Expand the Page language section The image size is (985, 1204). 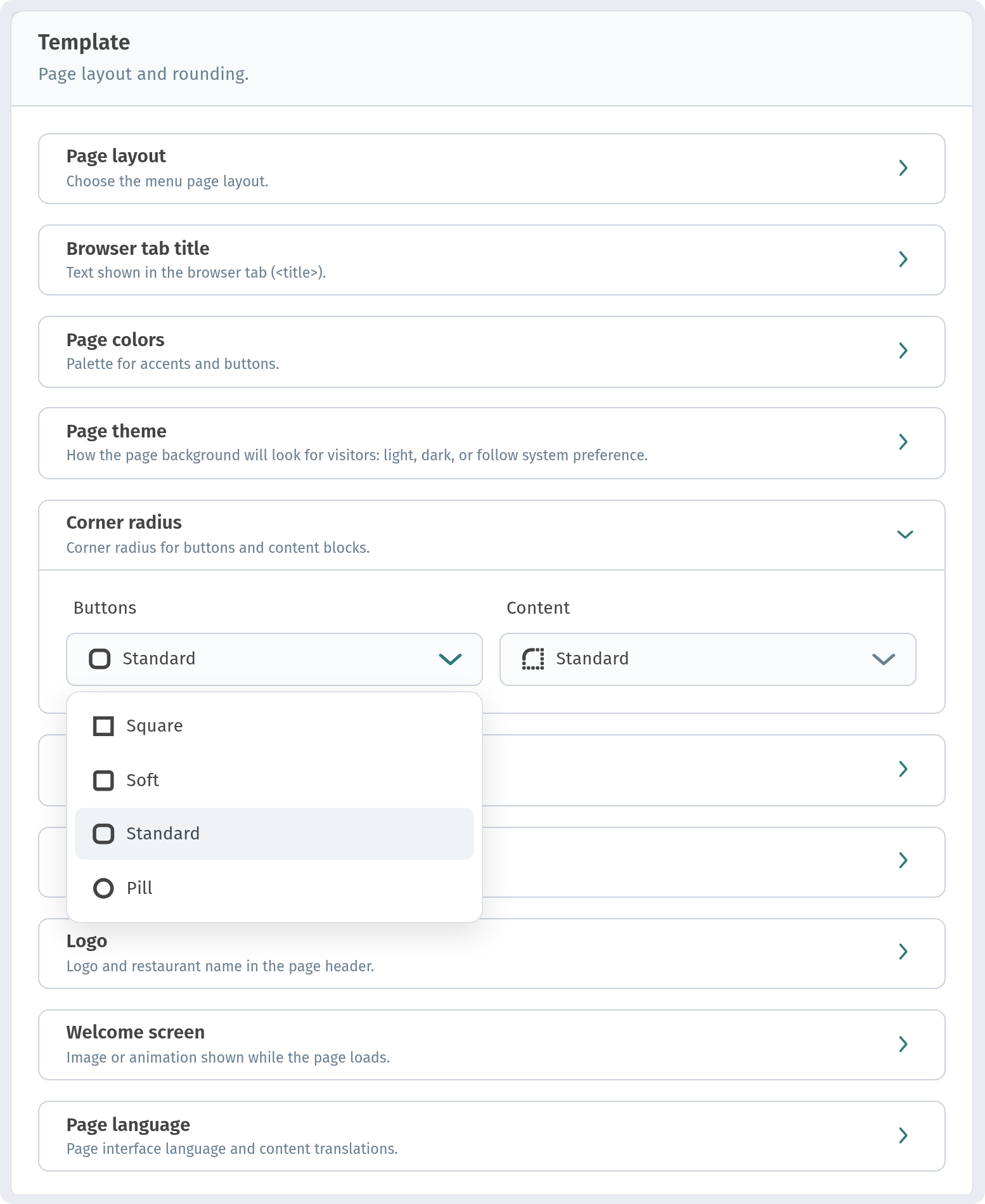click(492, 1136)
